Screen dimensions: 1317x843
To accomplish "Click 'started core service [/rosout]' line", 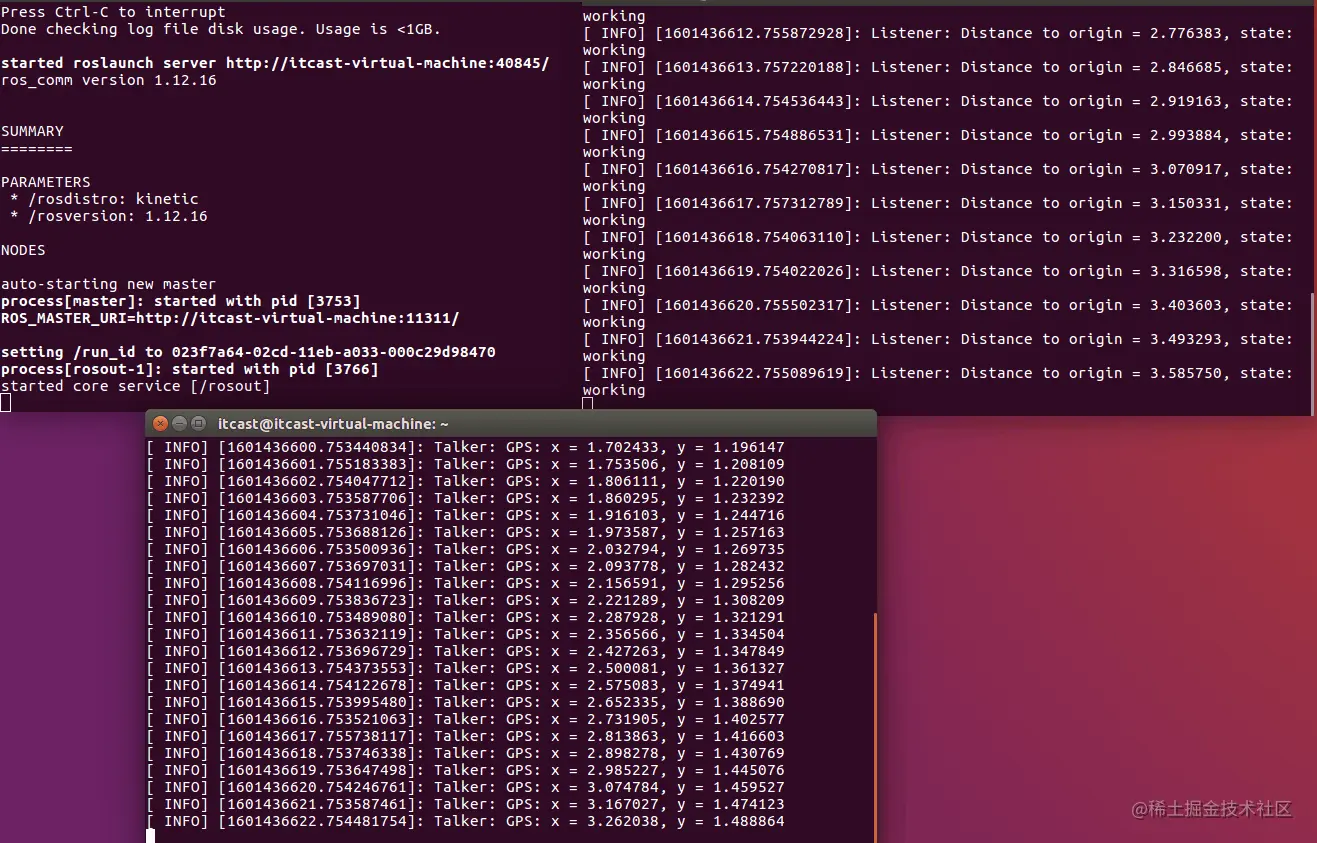I will tap(135, 386).
